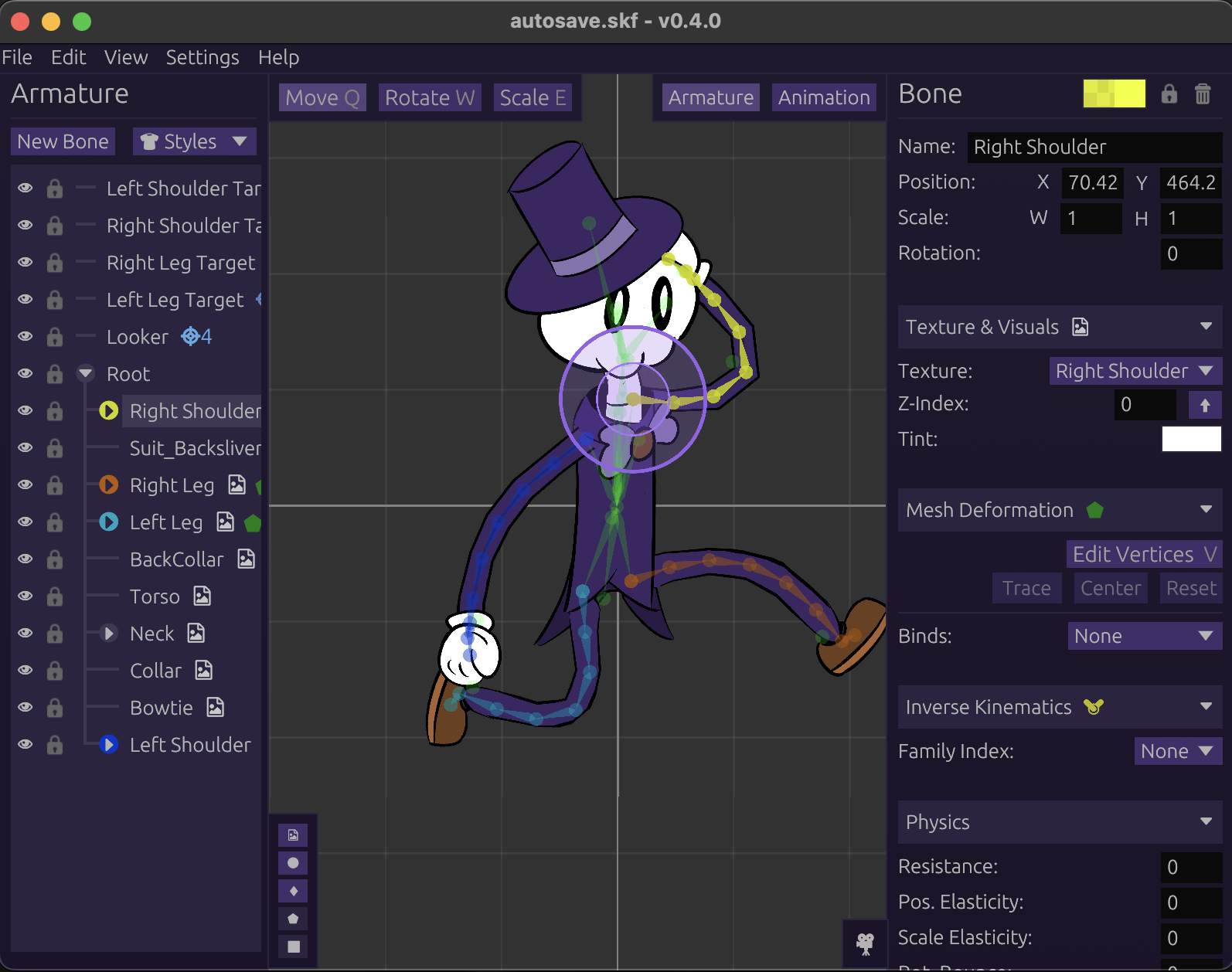Hide the Left Shoulder bone via eye icon
Screen dimensions: 1232x972
tap(26, 745)
